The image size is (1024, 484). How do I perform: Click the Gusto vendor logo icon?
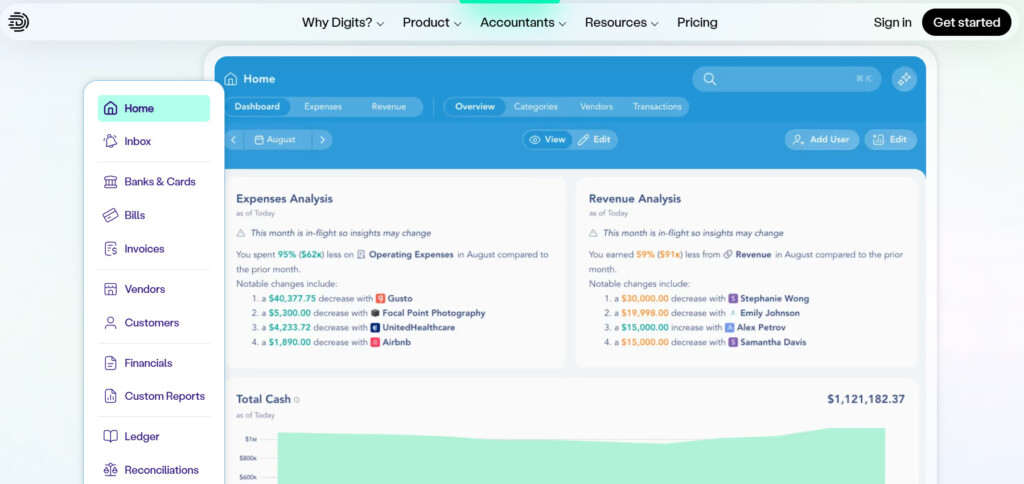tap(381, 298)
